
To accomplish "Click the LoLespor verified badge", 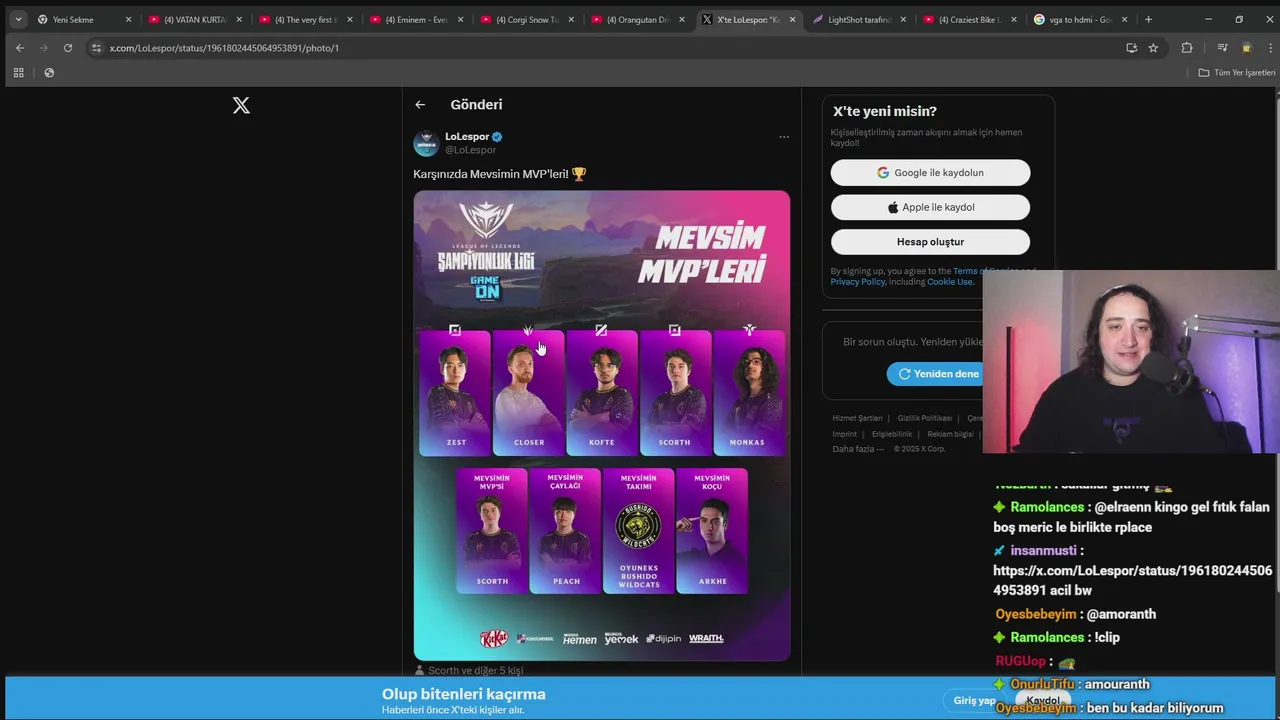I will (497, 136).
